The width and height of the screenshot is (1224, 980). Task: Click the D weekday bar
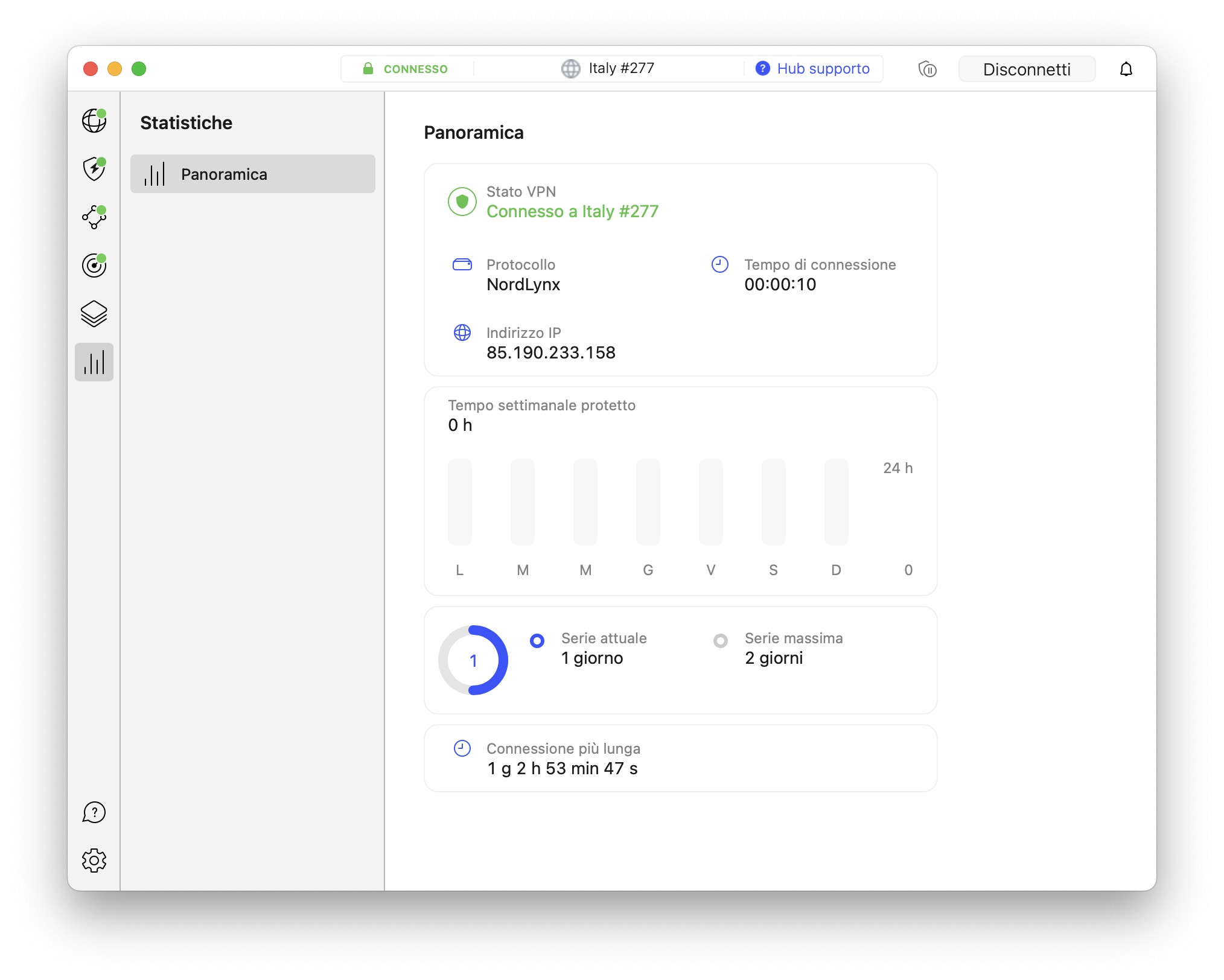point(837,502)
